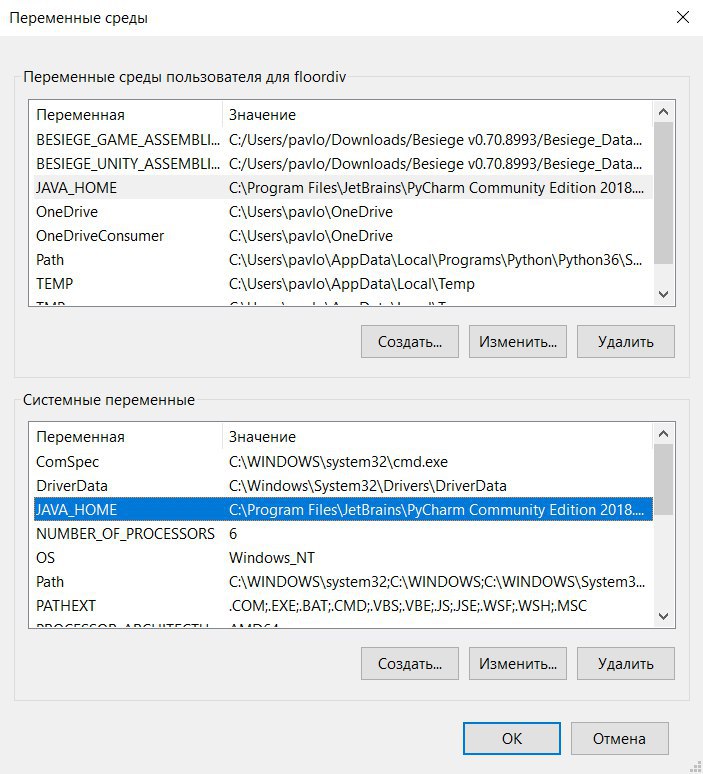The width and height of the screenshot is (703, 774).
Task: Click OK to confirm changes
Action: [x=511, y=739]
